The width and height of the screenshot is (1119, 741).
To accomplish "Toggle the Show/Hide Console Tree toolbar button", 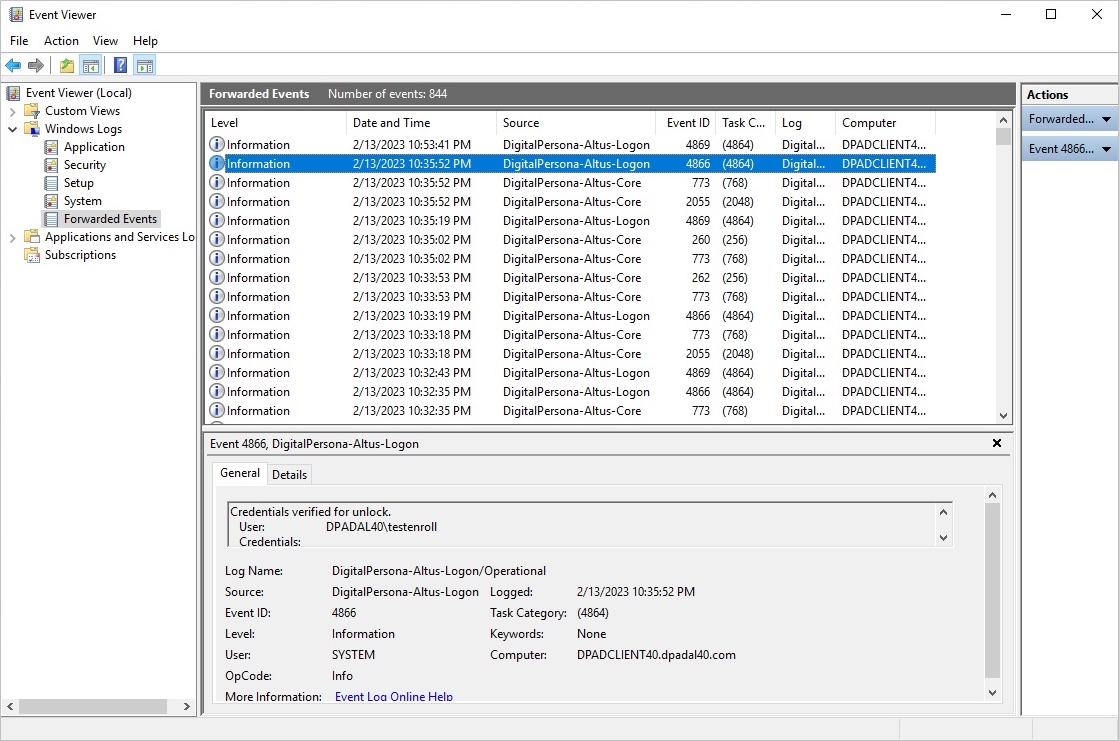I will point(91,66).
